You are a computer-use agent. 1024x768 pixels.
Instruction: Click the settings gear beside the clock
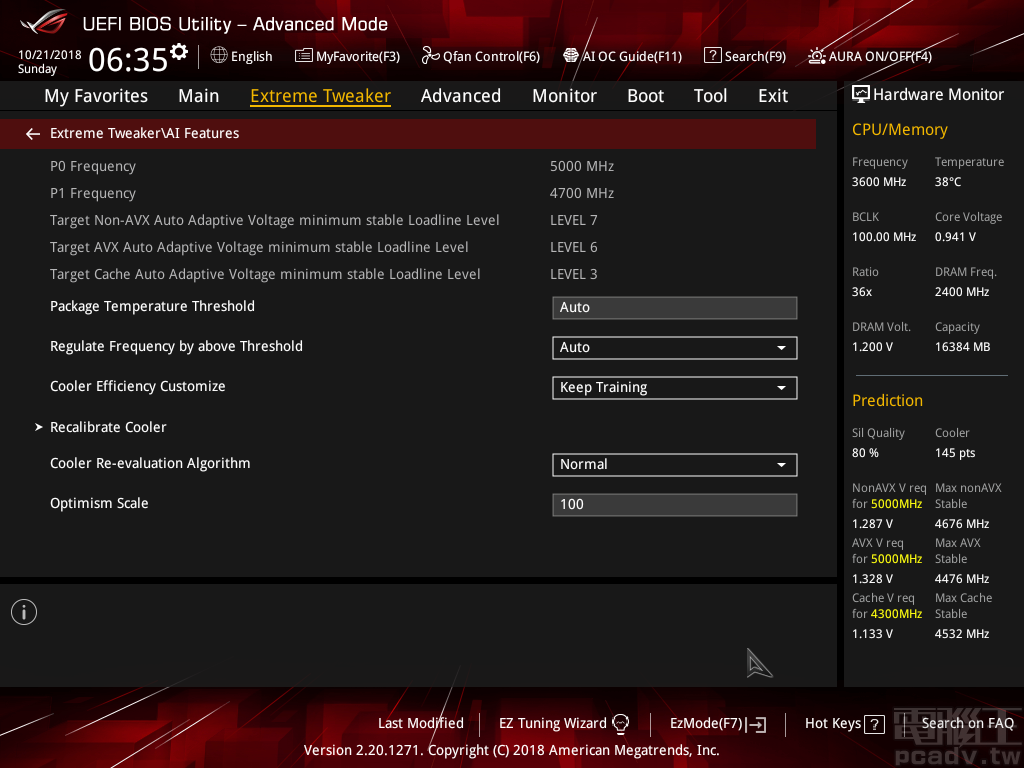click(x=179, y=51)
